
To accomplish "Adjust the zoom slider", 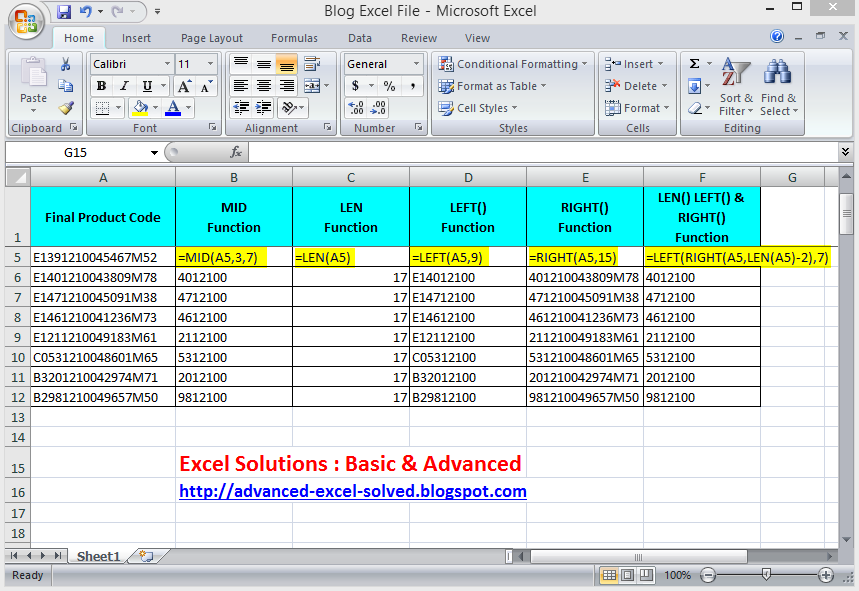I will (x=765, y=575).
